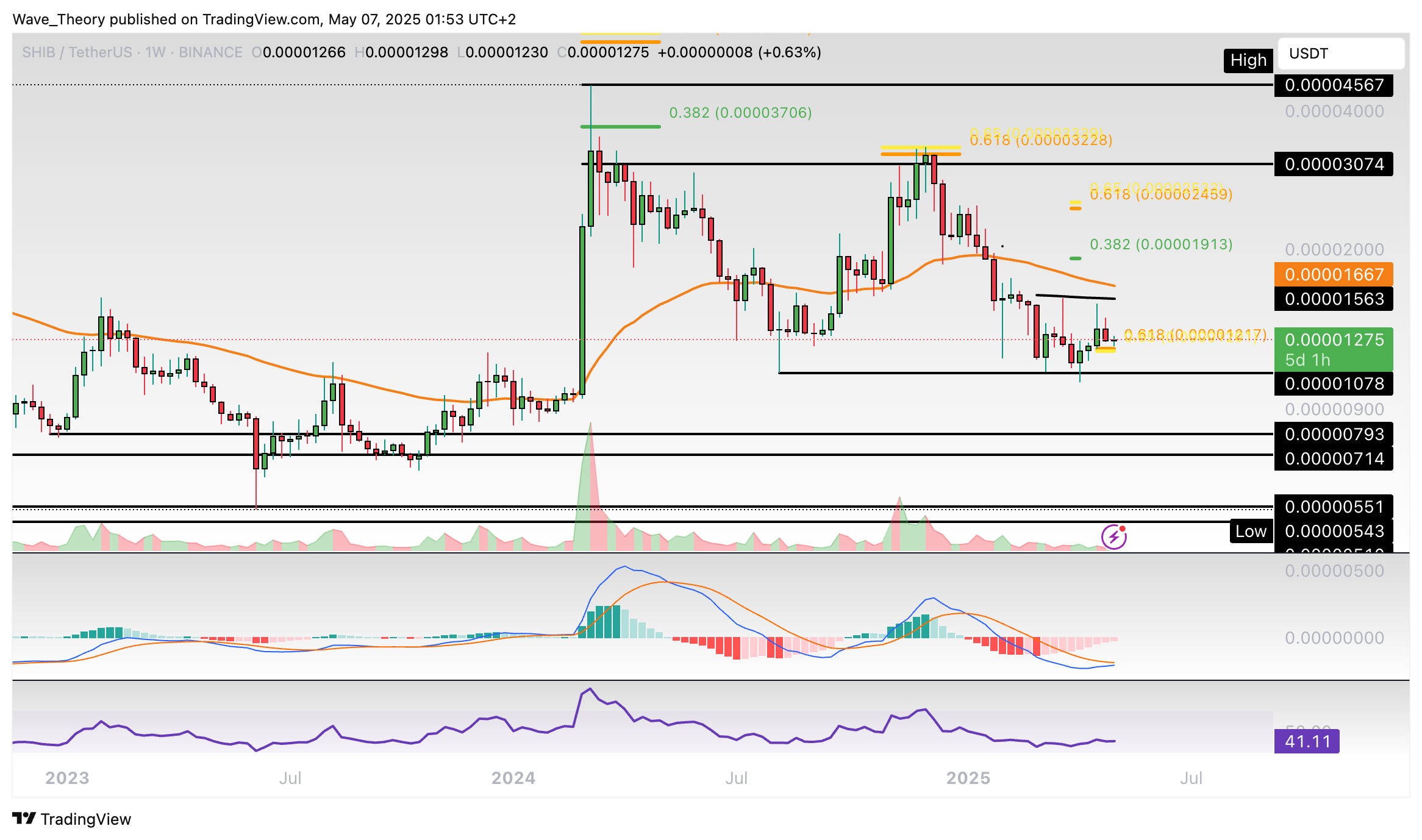The image size is (1422, 840).
Task: Click the High price marker label
Action: pyautogui.click(x=1248, y=60)
